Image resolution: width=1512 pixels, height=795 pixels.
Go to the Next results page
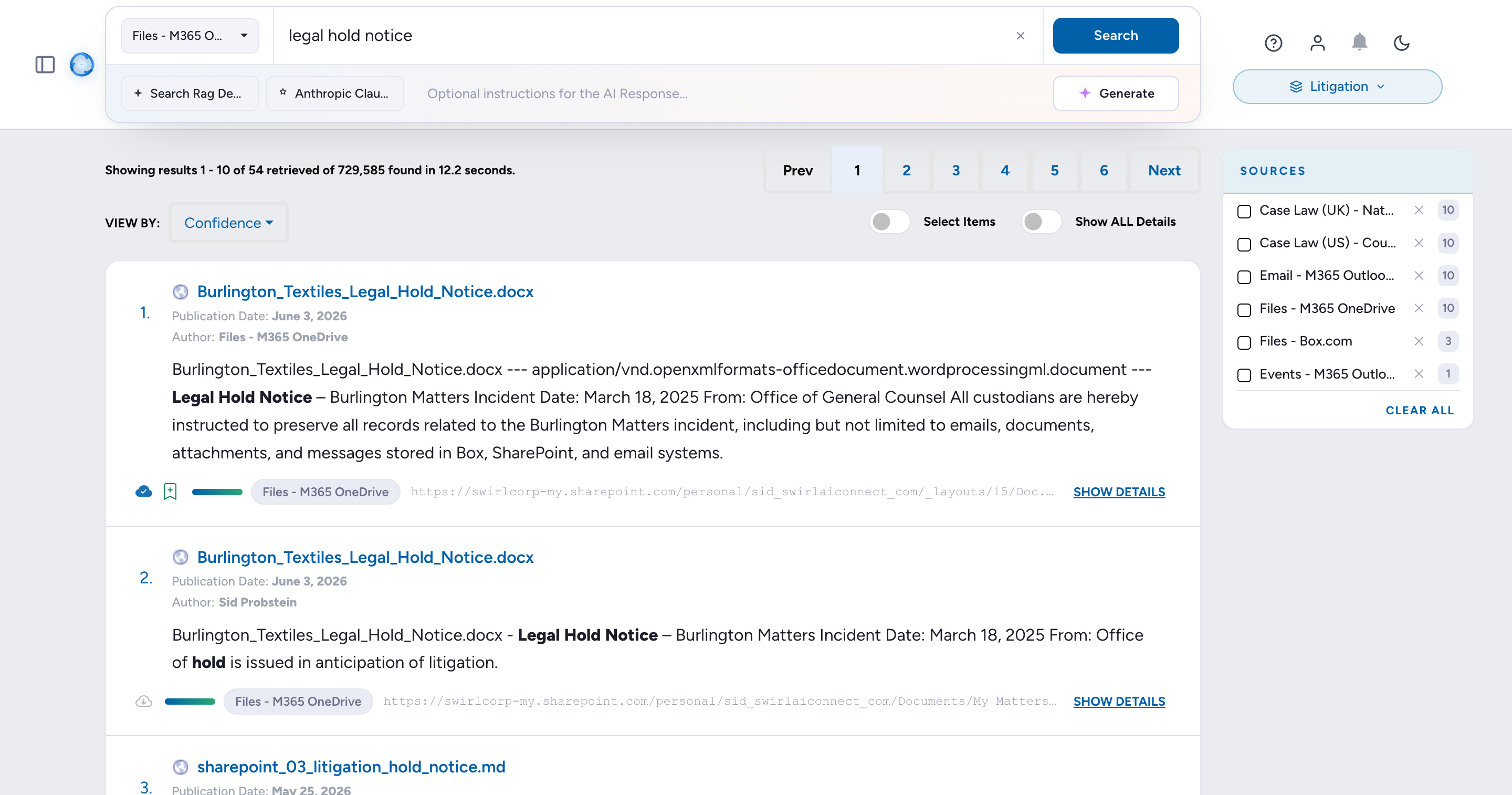[1164, 170]
